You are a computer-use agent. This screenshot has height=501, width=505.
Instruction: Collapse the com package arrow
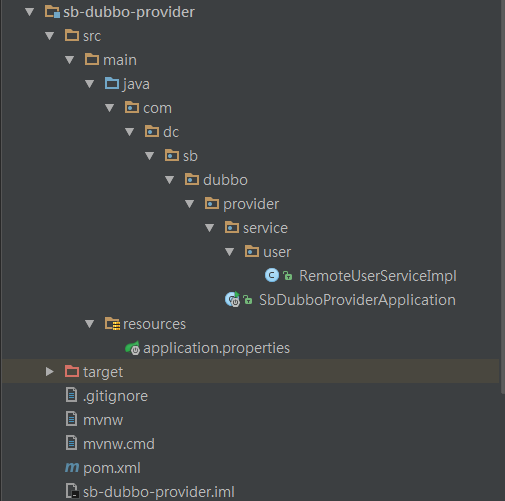[x=110, y=108]
